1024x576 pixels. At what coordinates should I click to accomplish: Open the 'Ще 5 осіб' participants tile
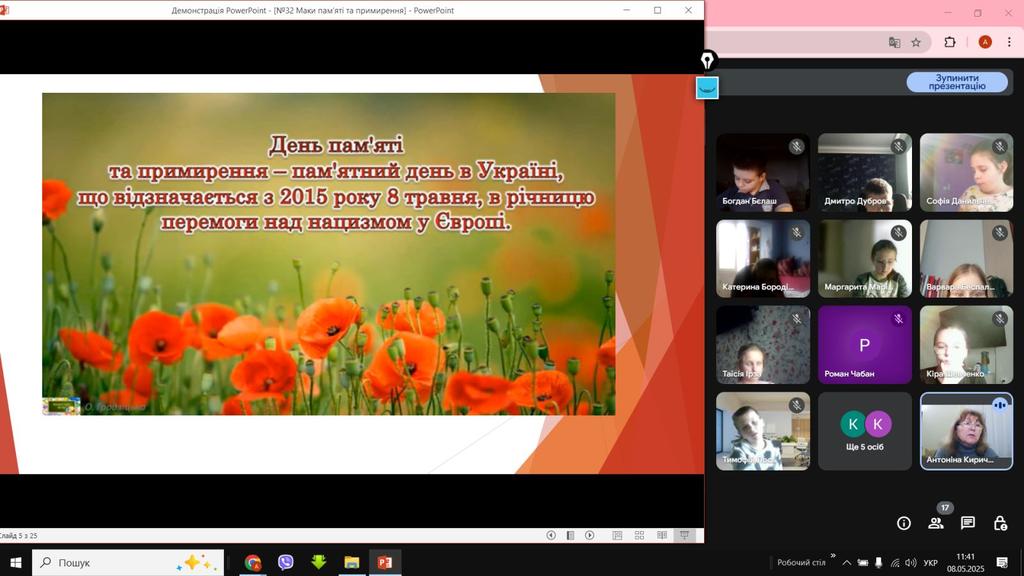[865, 431]
